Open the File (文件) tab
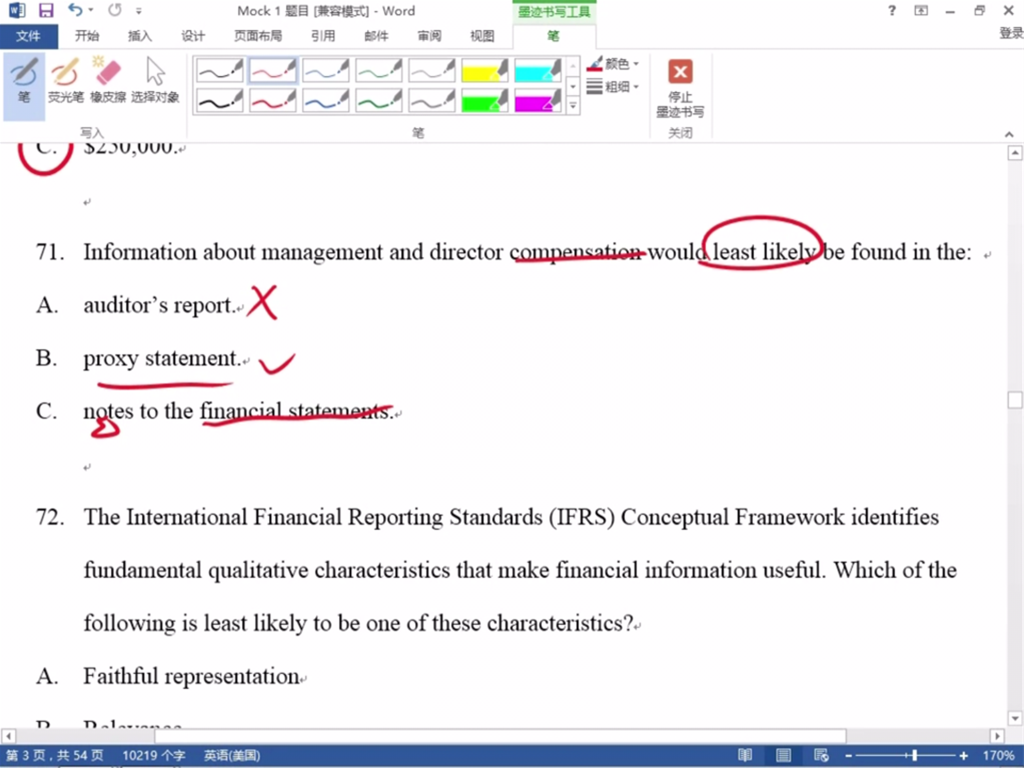The width and height of the screenshot is (1024, 768). pyautogui.click(x=28, y=36)
